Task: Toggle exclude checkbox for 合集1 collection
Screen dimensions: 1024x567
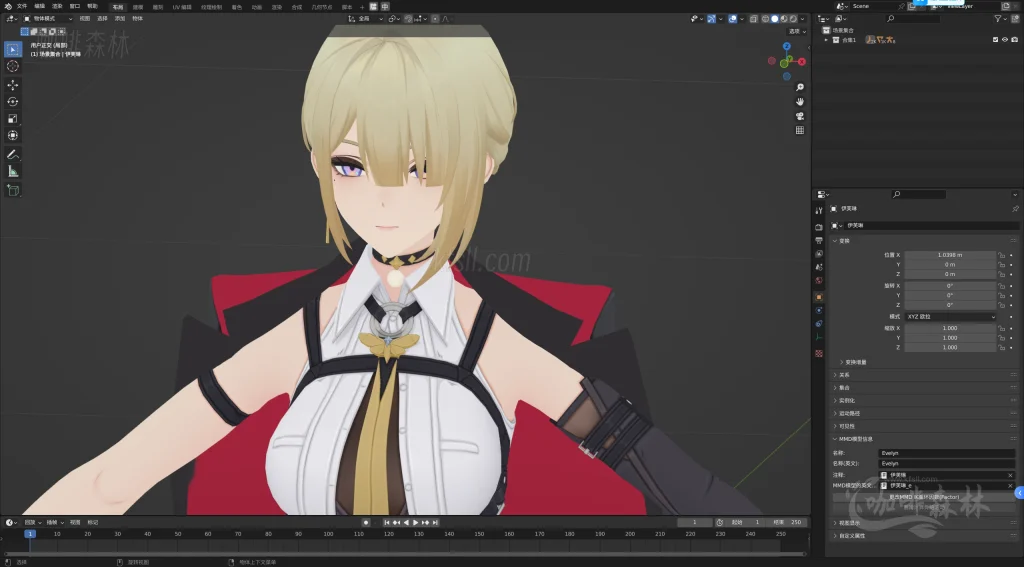Action: (x=995, y=40)
